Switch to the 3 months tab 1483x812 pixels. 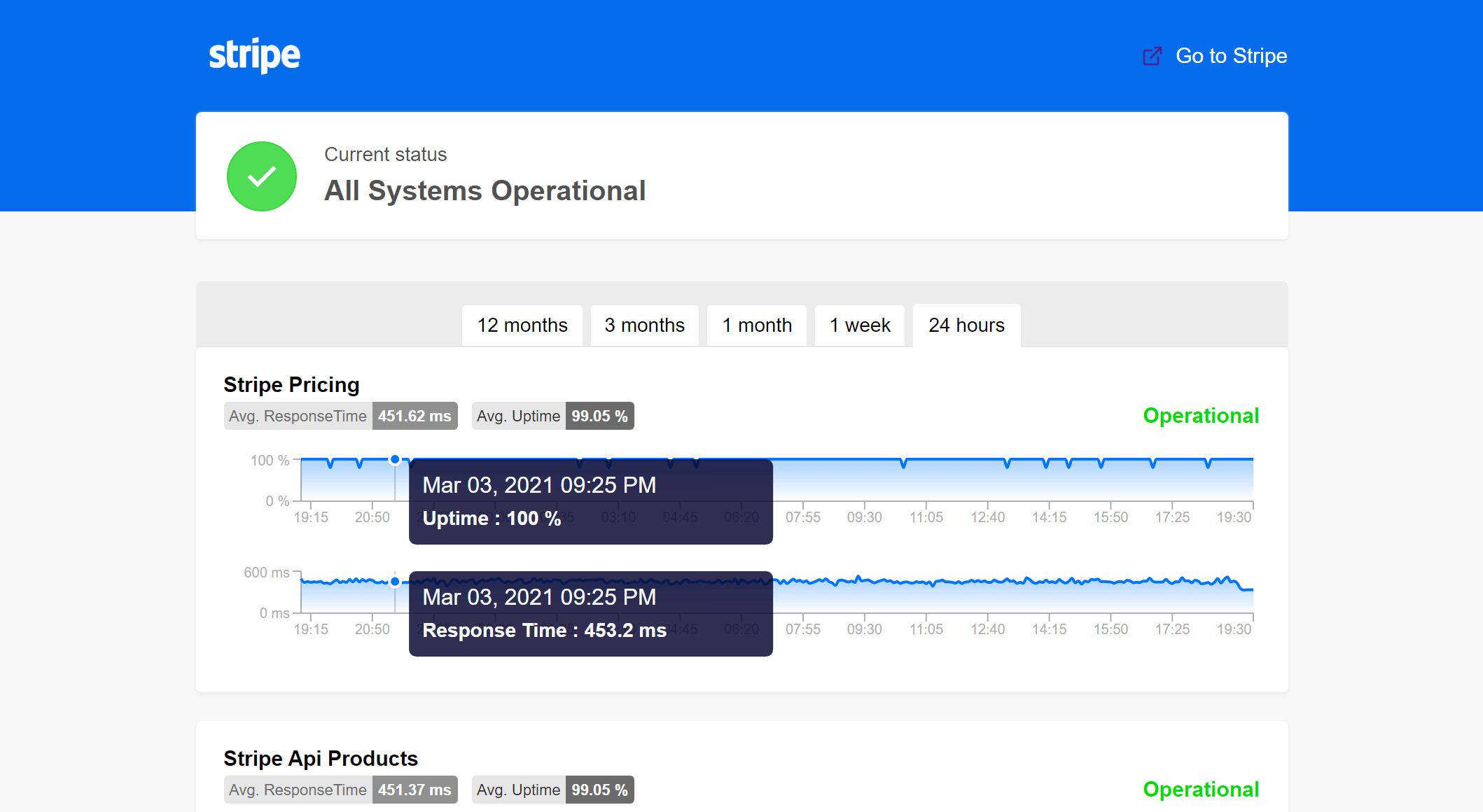pos(644,325)
